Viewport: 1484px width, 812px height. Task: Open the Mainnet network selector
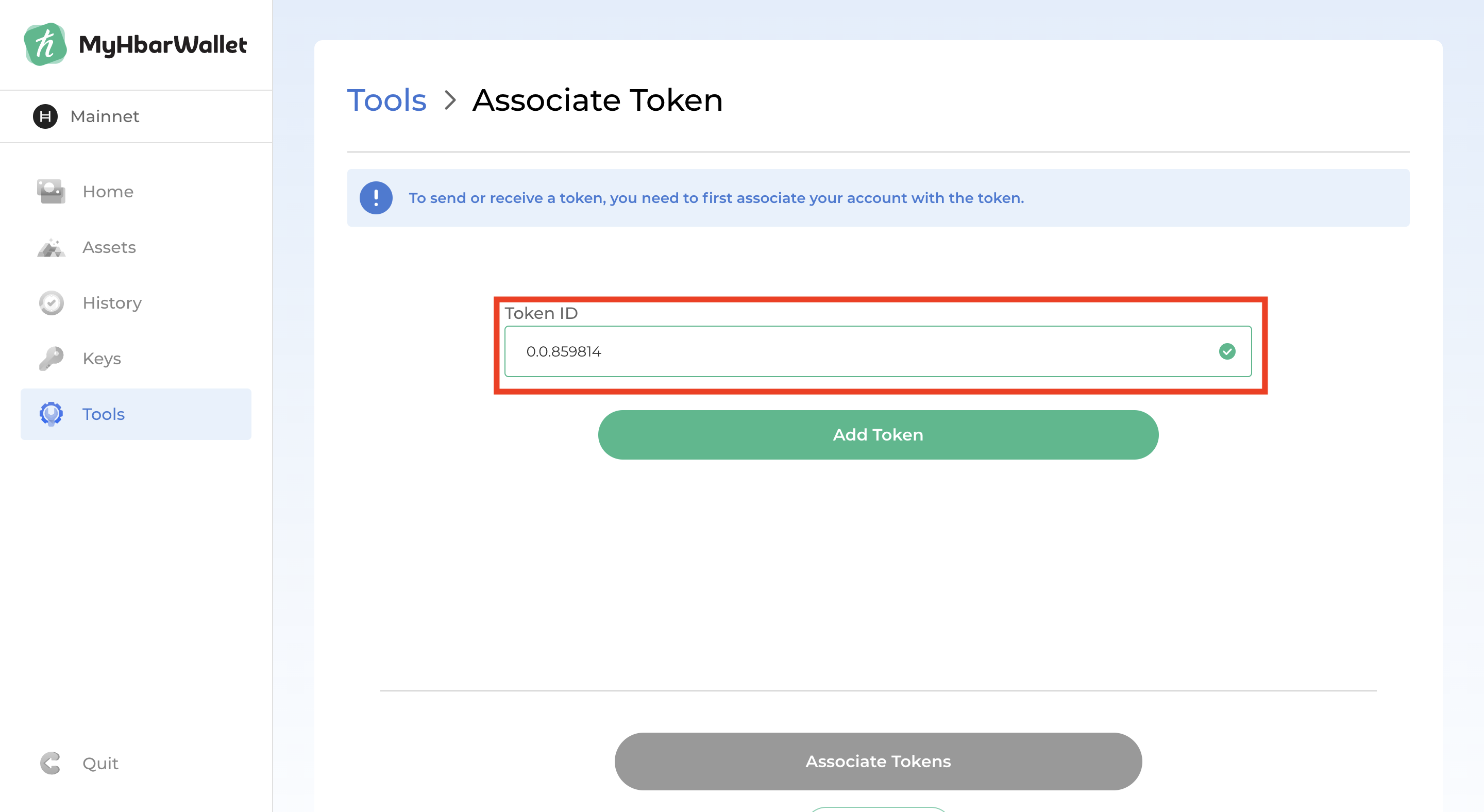tap(105, 116)
